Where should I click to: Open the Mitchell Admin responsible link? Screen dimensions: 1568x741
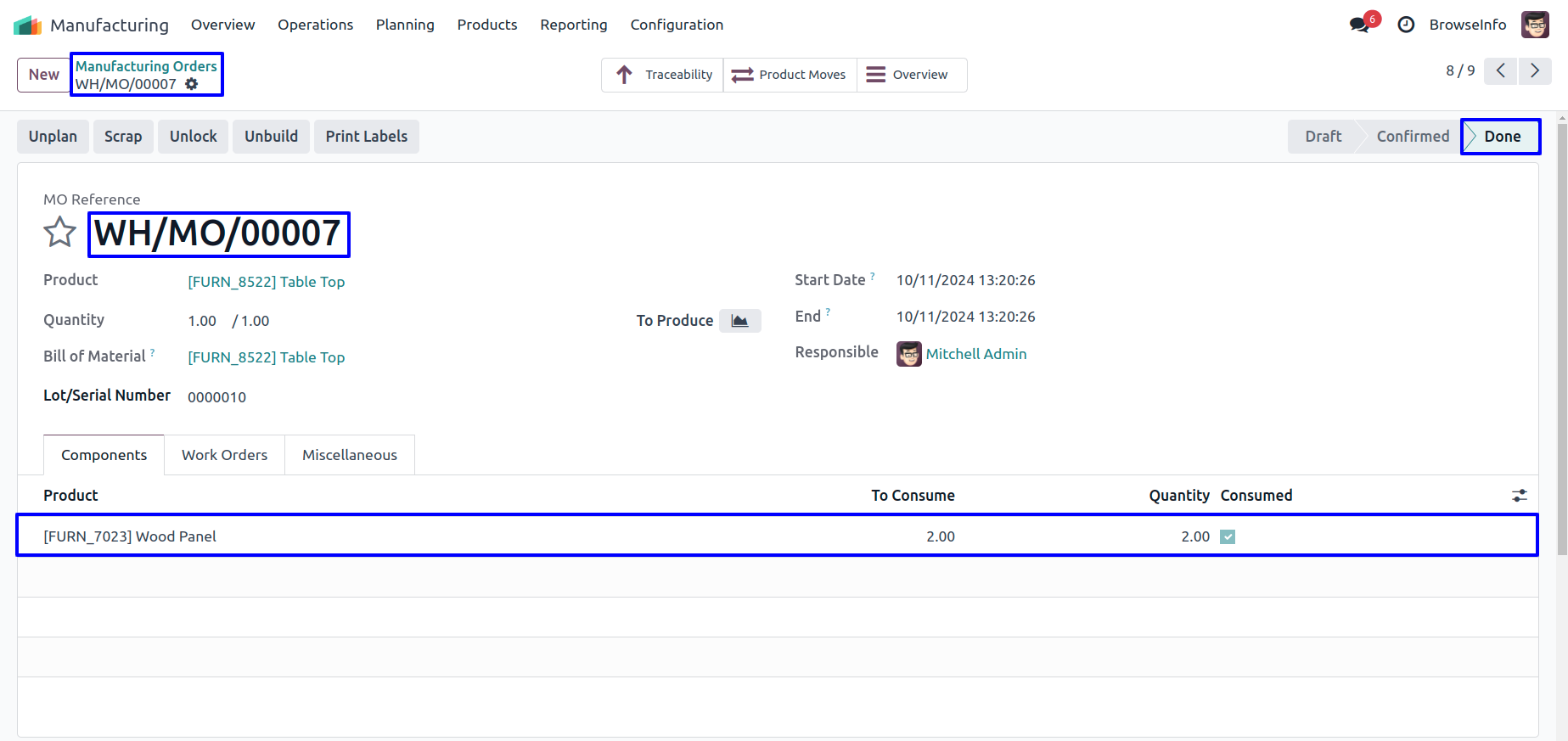click(975, 354)
